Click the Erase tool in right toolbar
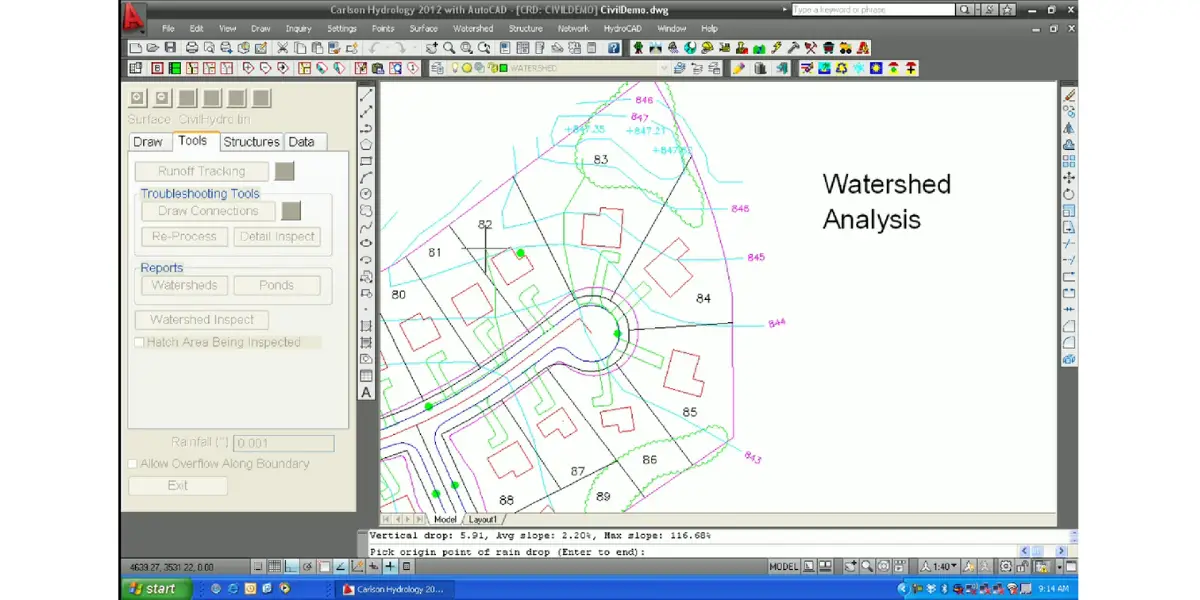Viewport: 1200px width, 600px height. (x=1069, y=94)
